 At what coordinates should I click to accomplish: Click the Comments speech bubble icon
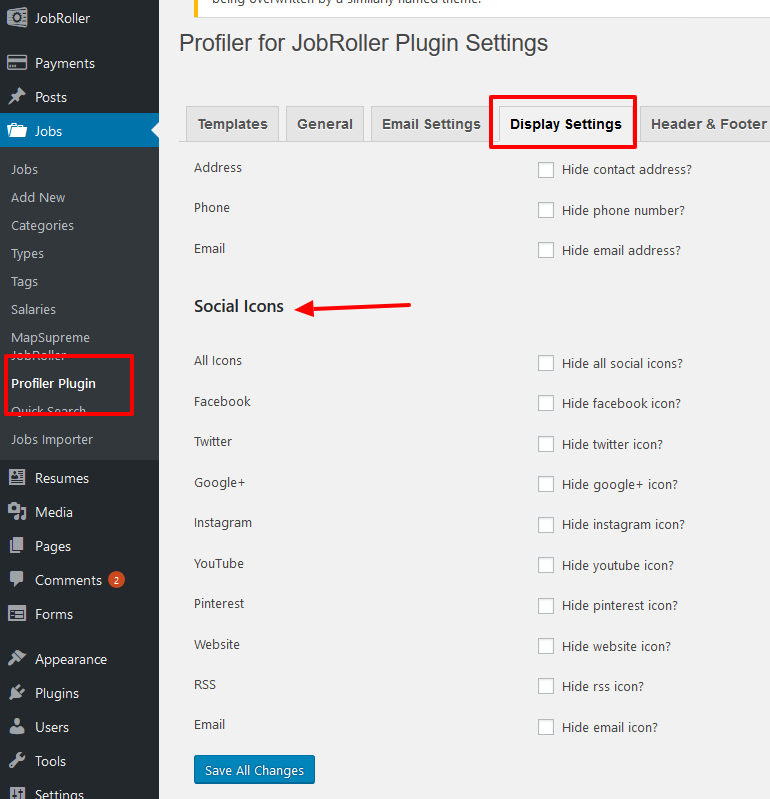click(x=17, y=579)
